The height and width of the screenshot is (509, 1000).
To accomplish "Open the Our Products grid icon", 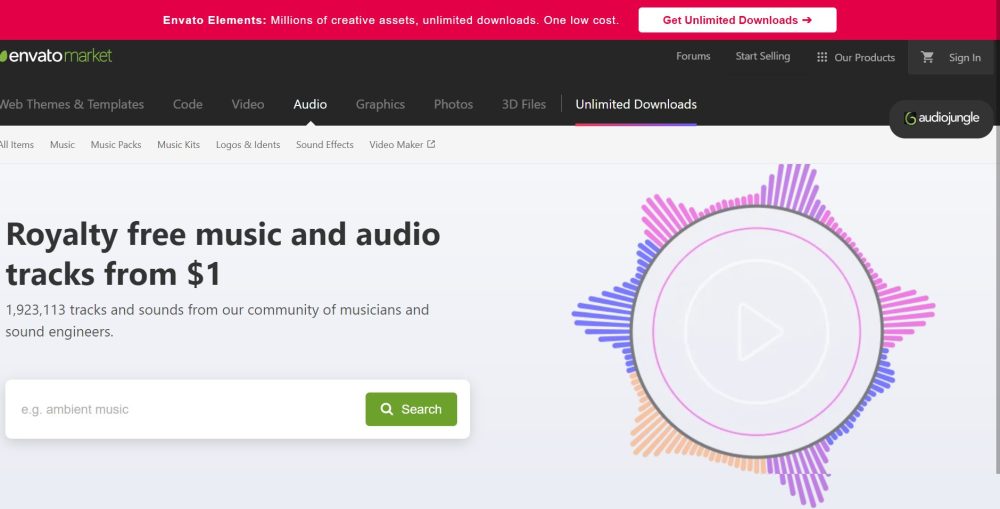I will [x=822, y=57].
